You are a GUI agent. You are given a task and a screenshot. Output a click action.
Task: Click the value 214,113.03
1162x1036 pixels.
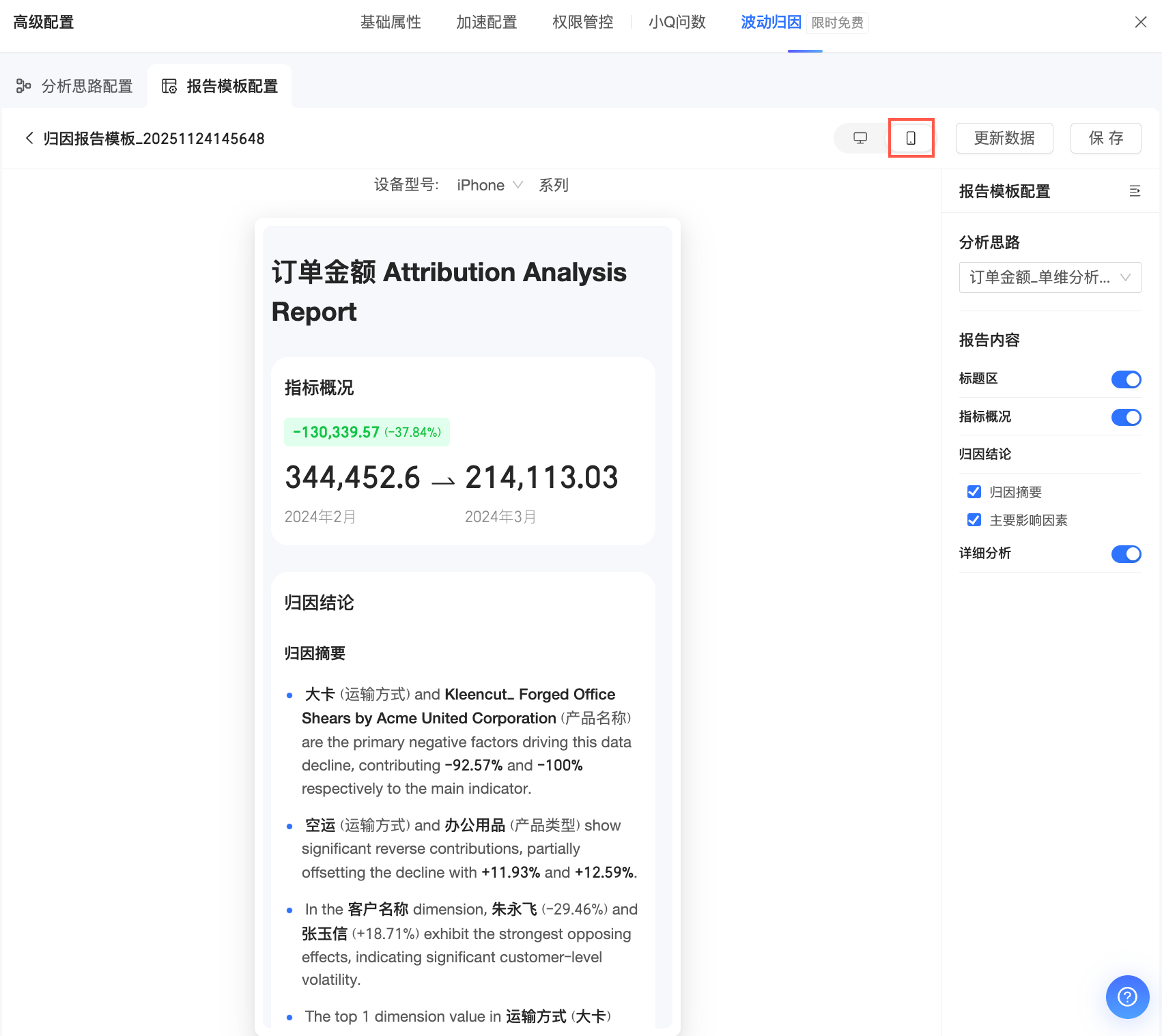pos(541,477)
